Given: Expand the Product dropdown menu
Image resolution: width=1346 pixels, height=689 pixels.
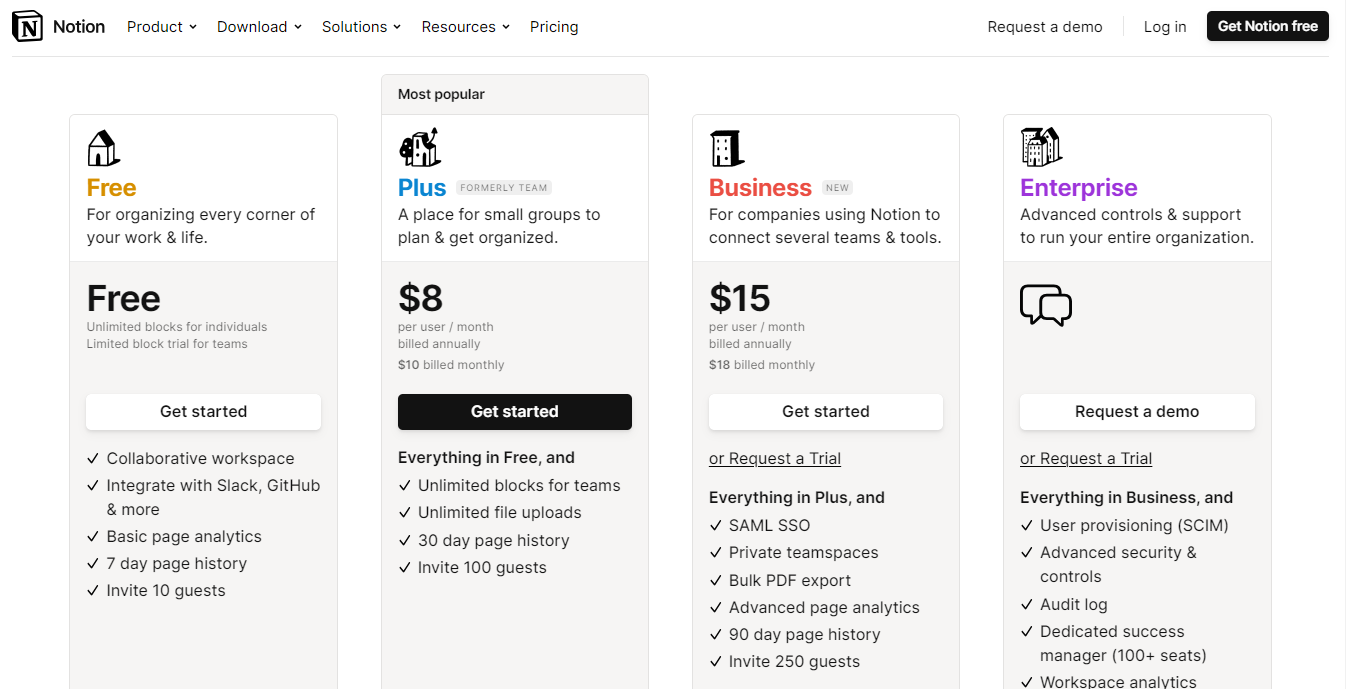Looking at the screenshot, I should 161,27.
